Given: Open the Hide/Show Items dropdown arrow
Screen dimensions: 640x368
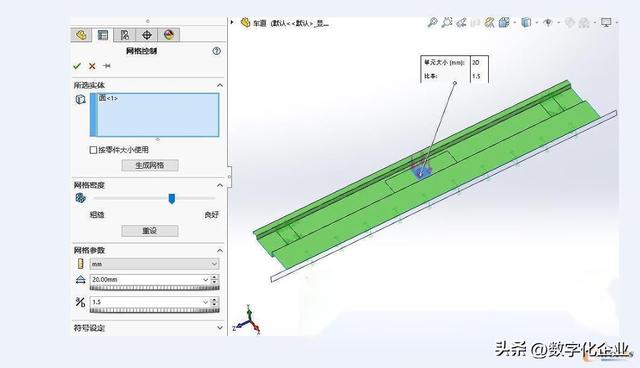Looking at the screenshot, I should tap(558, 22).
